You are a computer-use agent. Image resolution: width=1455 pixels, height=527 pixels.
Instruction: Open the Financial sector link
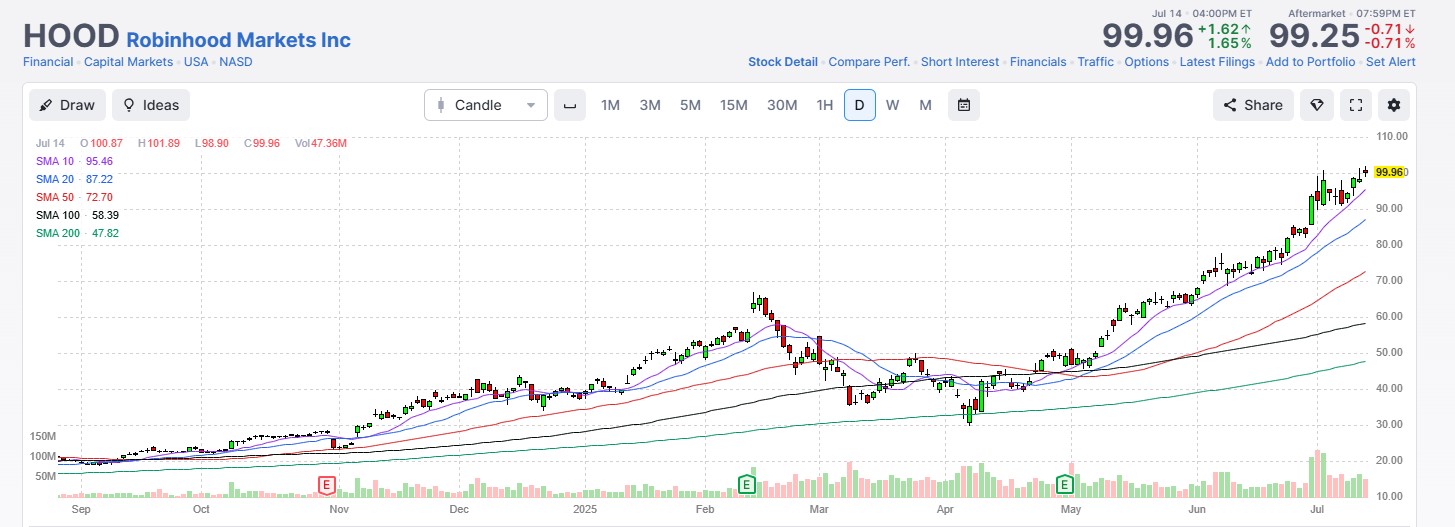click(x=48, y=62)
